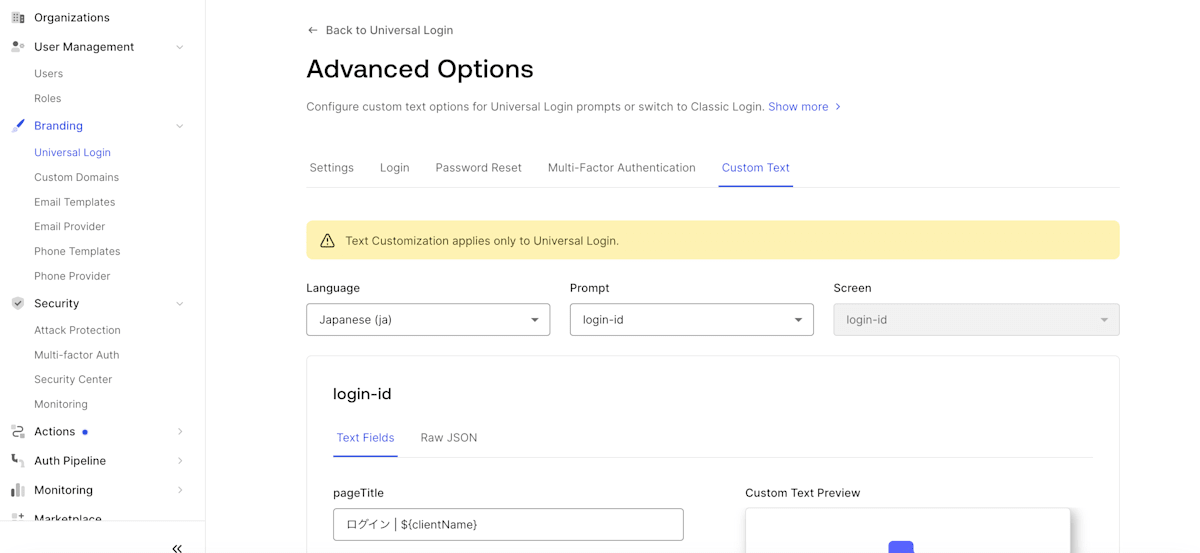Open Email Templates in sidebar

click(x=74, y=202)
